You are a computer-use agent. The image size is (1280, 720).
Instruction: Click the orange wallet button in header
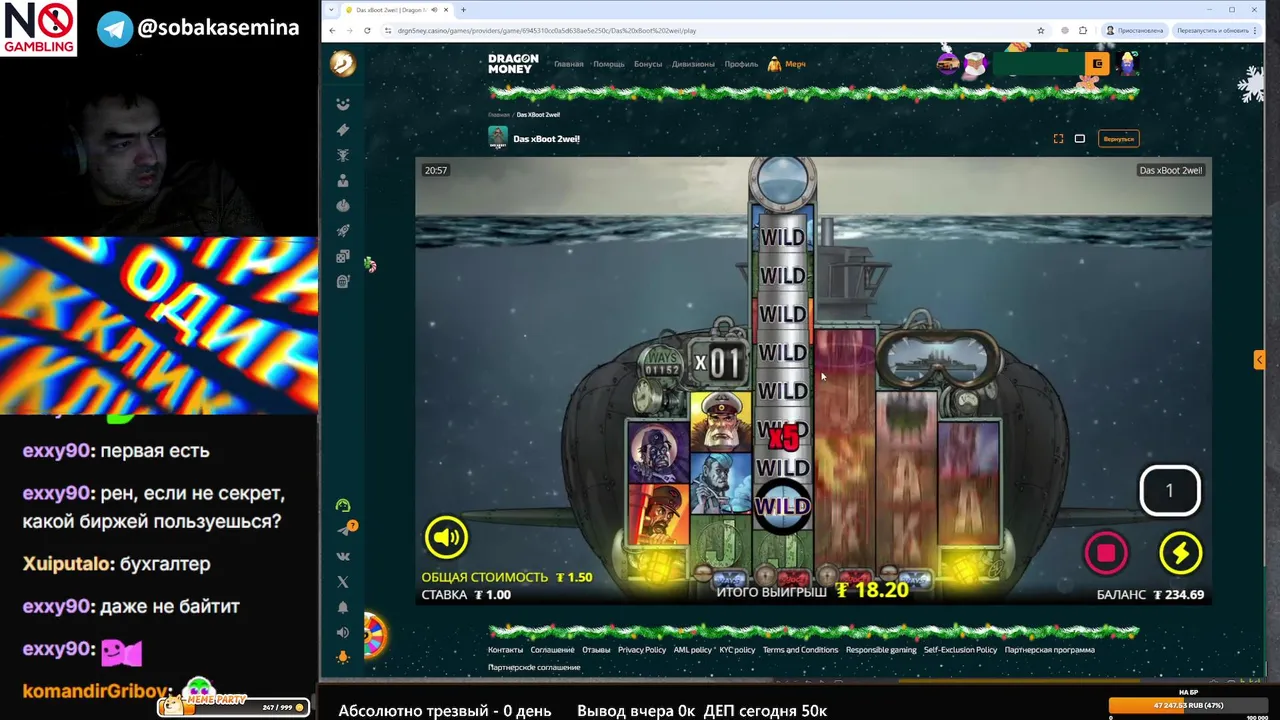click(1097, 64)
